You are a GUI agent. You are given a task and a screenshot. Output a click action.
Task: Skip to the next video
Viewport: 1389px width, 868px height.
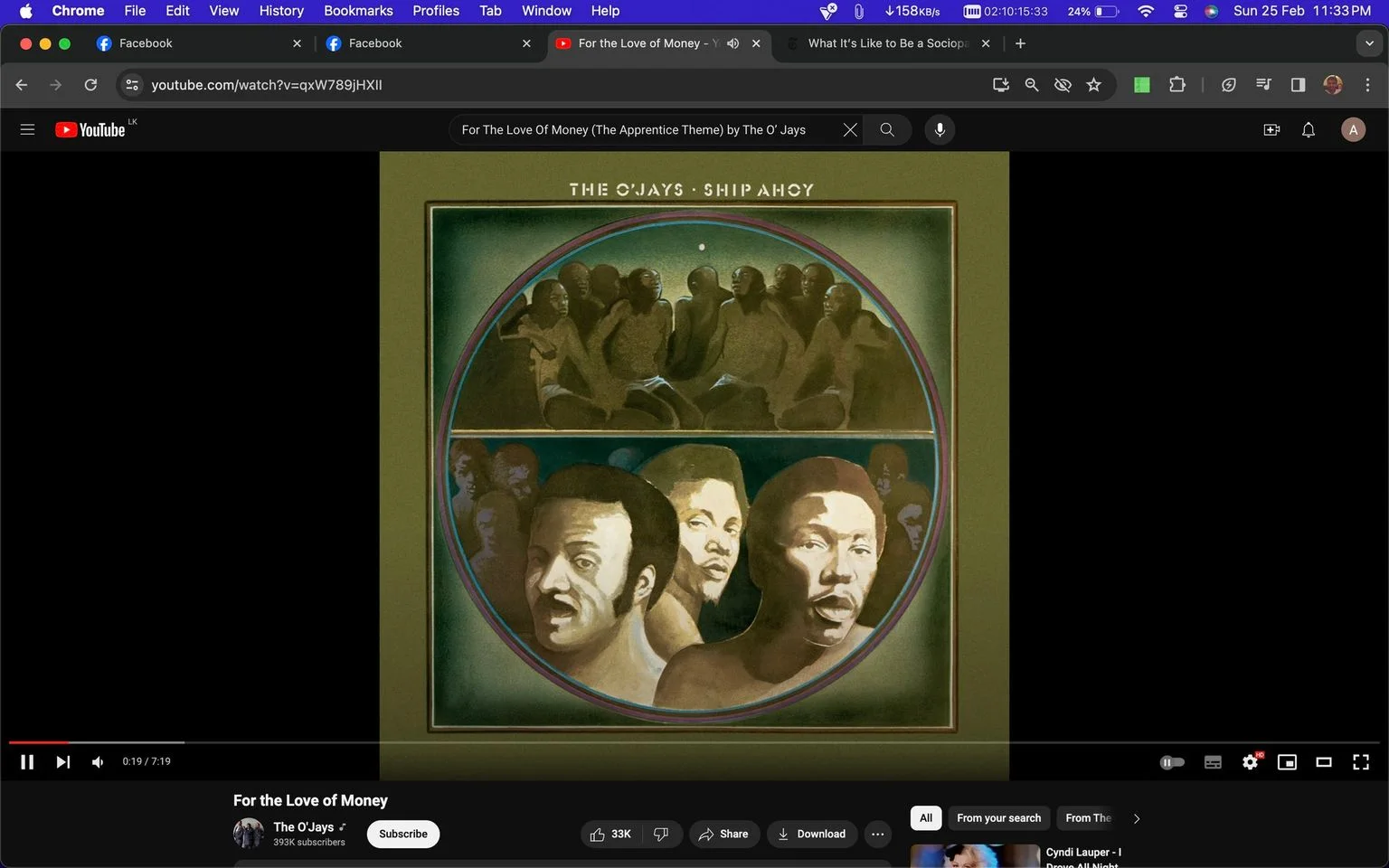tap(62, 762)
